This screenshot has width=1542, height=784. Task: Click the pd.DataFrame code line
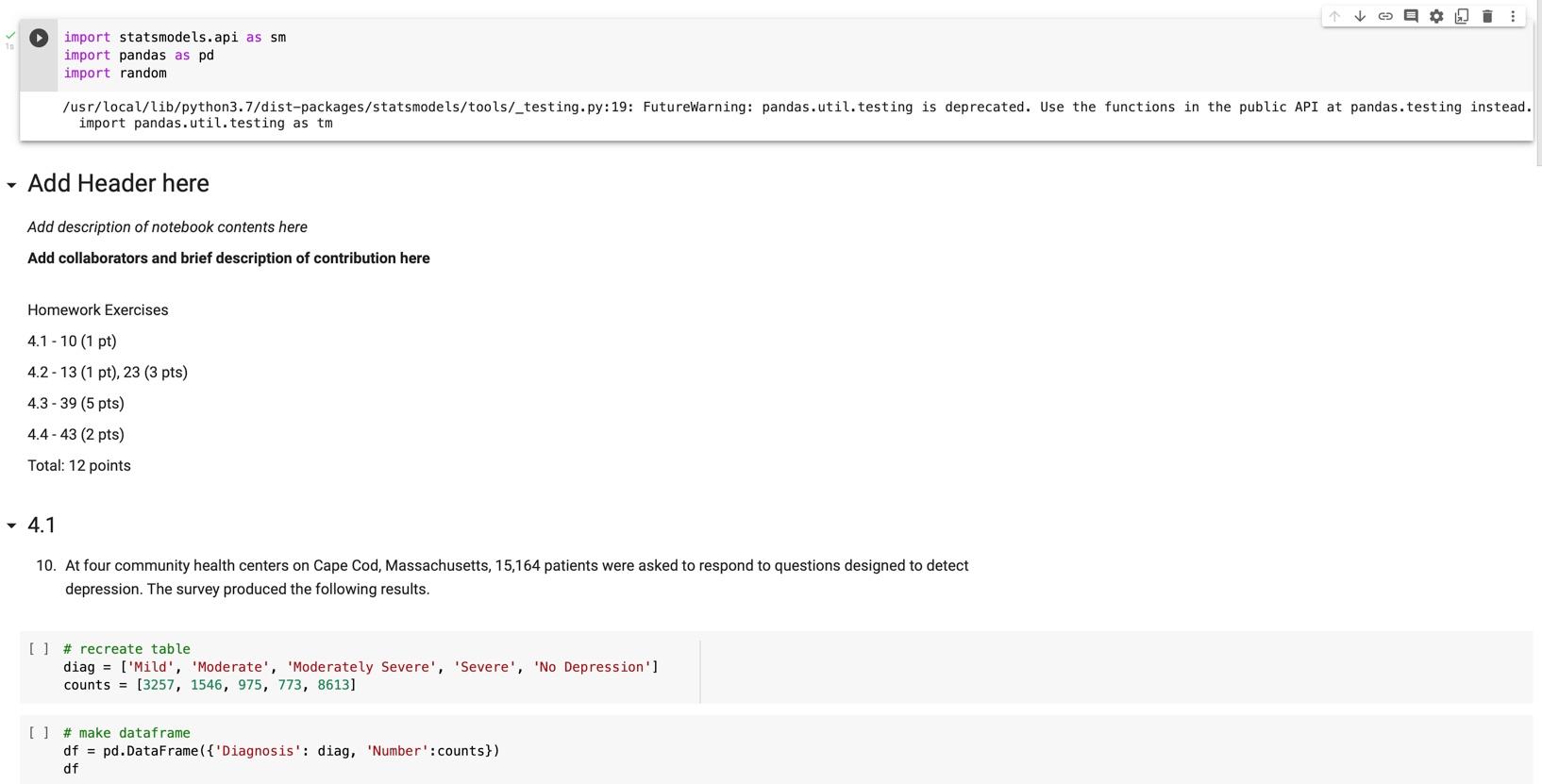pyautogui.click(x=281, y=751)
